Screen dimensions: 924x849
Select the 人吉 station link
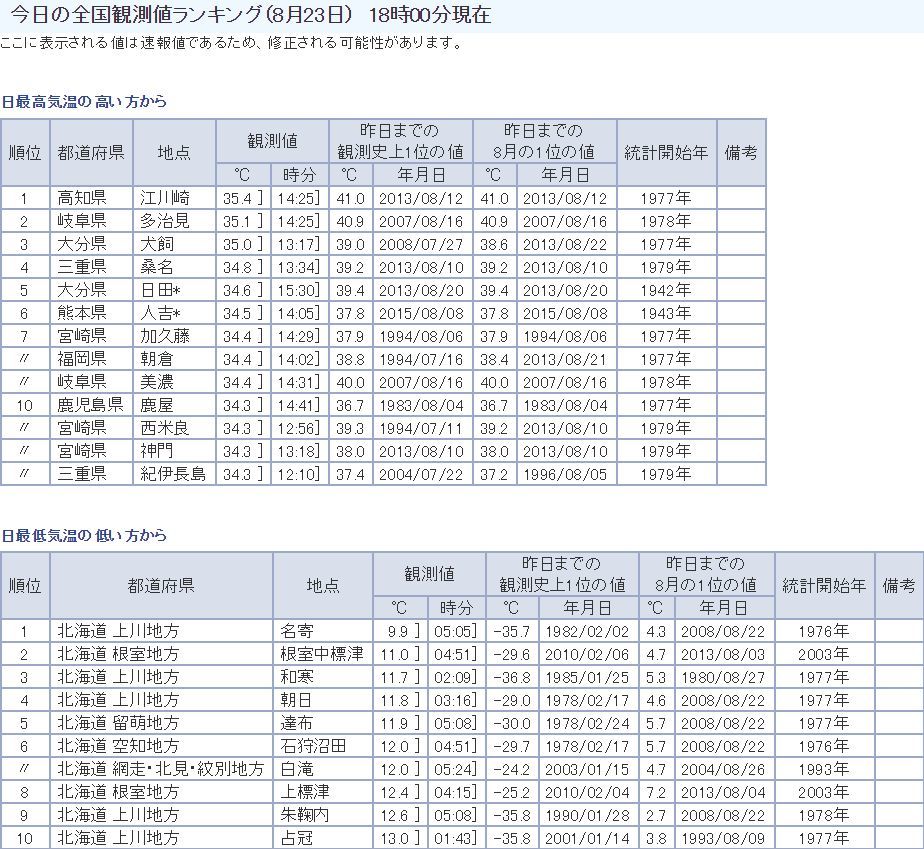coord(160,313)
